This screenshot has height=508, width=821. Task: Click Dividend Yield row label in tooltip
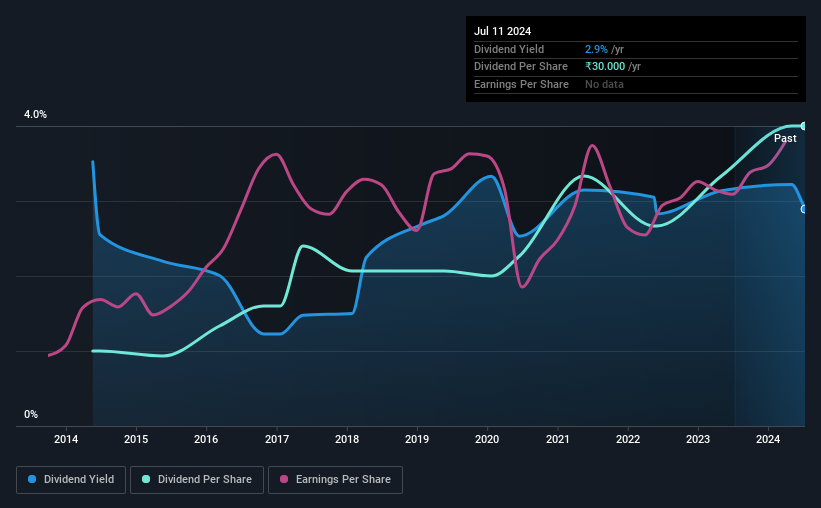pyautogui.click(x=509, y=49)
